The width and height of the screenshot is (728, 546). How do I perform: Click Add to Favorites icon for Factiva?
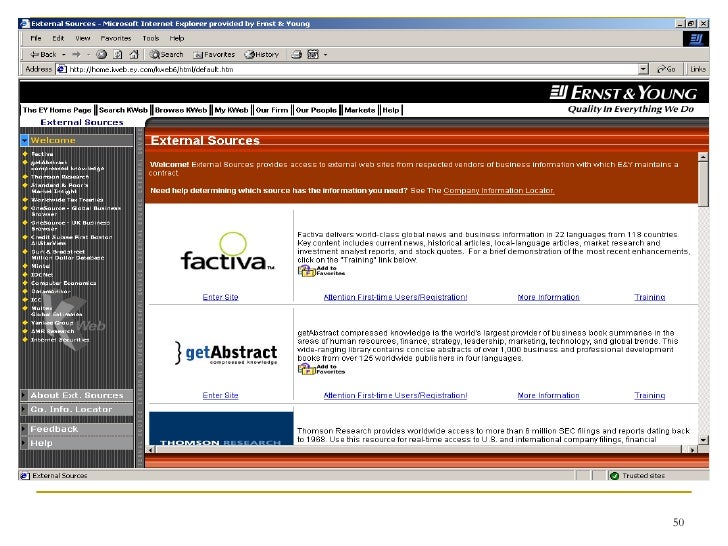coord(321,271)
